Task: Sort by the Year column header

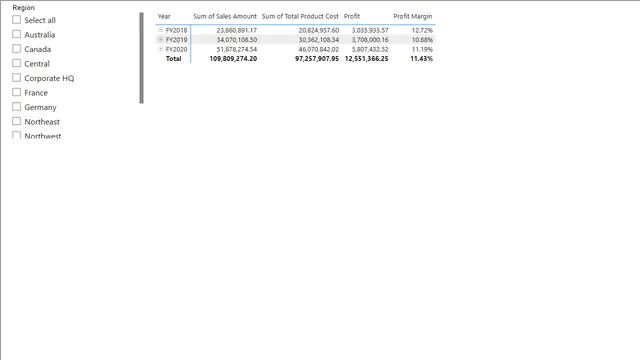Action: click(164, 16)
